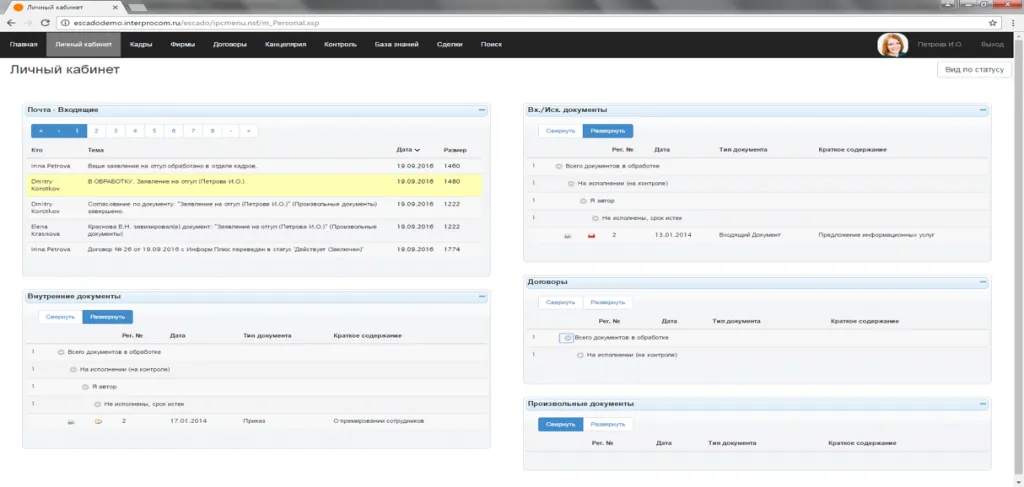The image size is (1024, 487).
Task: Click the yellow folder icon in Приказ row
Action: (x=98, y=422)
